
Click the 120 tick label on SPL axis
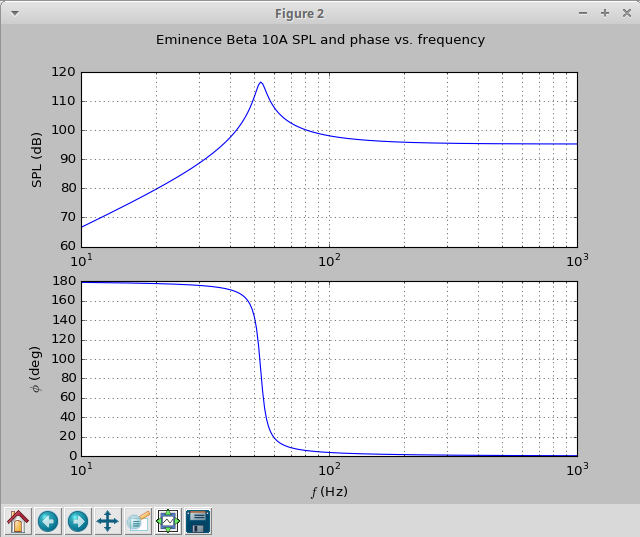63,72
